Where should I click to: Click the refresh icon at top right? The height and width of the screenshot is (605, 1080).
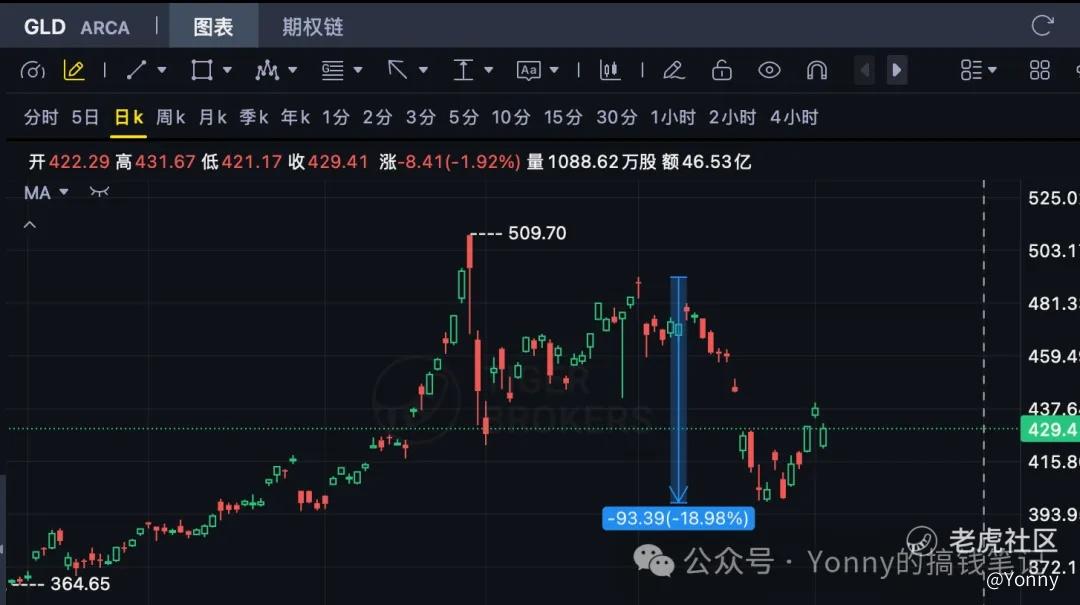tap(1042, 26)
